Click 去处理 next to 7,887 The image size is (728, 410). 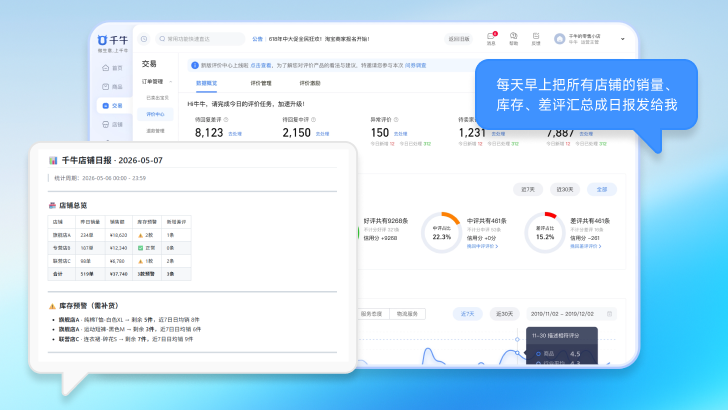click(x=586, y=134)
